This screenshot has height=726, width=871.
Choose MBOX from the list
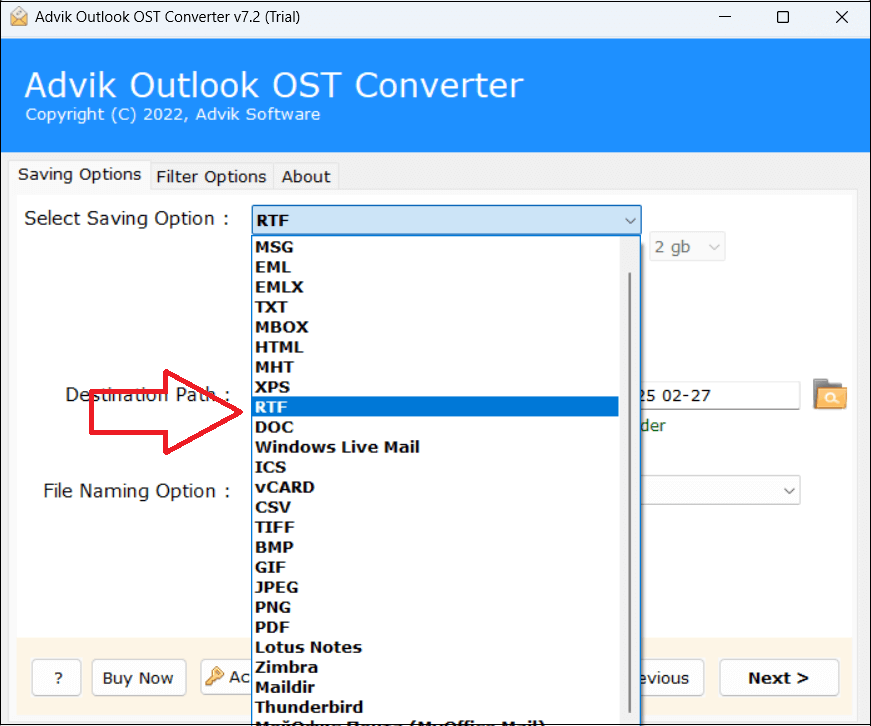(x=435, y=327)
